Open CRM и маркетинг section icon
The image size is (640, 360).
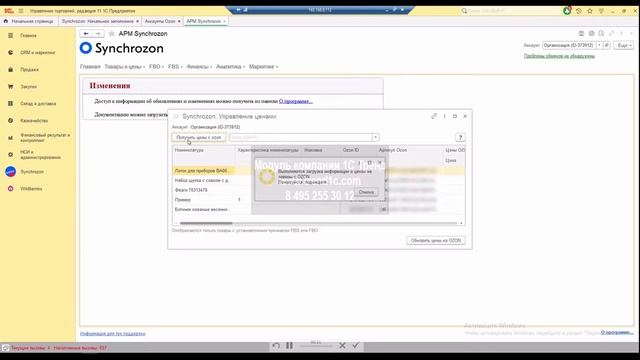pyautogui.click(x=11, y=53)
